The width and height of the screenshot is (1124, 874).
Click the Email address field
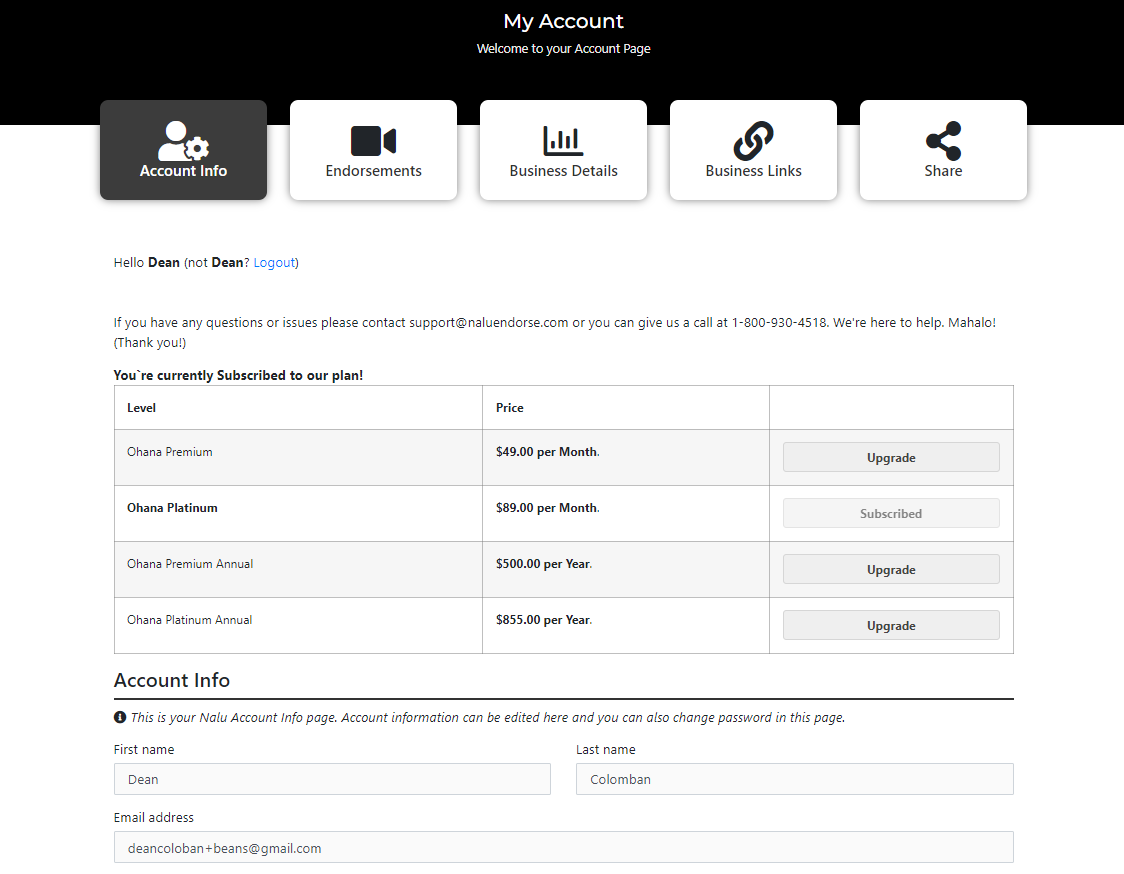tap(563, 847)
